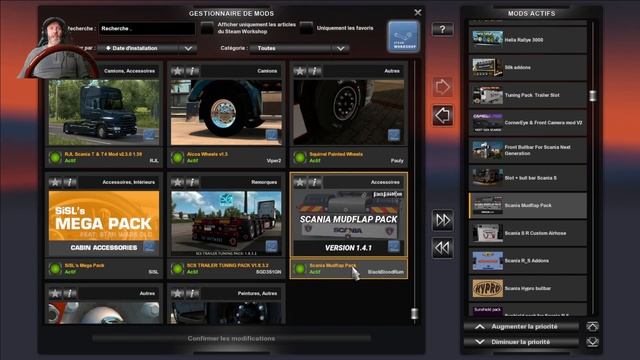Deactivate Squirrel Painted Wheels green indicator
The height and width of the screenshot is (360, 640).
coord(300,158)
